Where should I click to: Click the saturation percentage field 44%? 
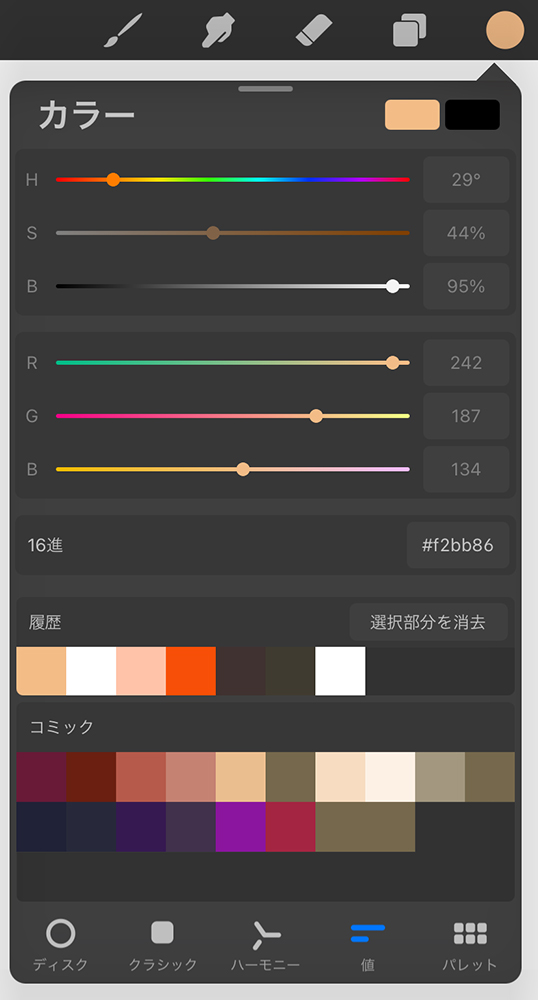pyautogui.click(x=466, y=233)
